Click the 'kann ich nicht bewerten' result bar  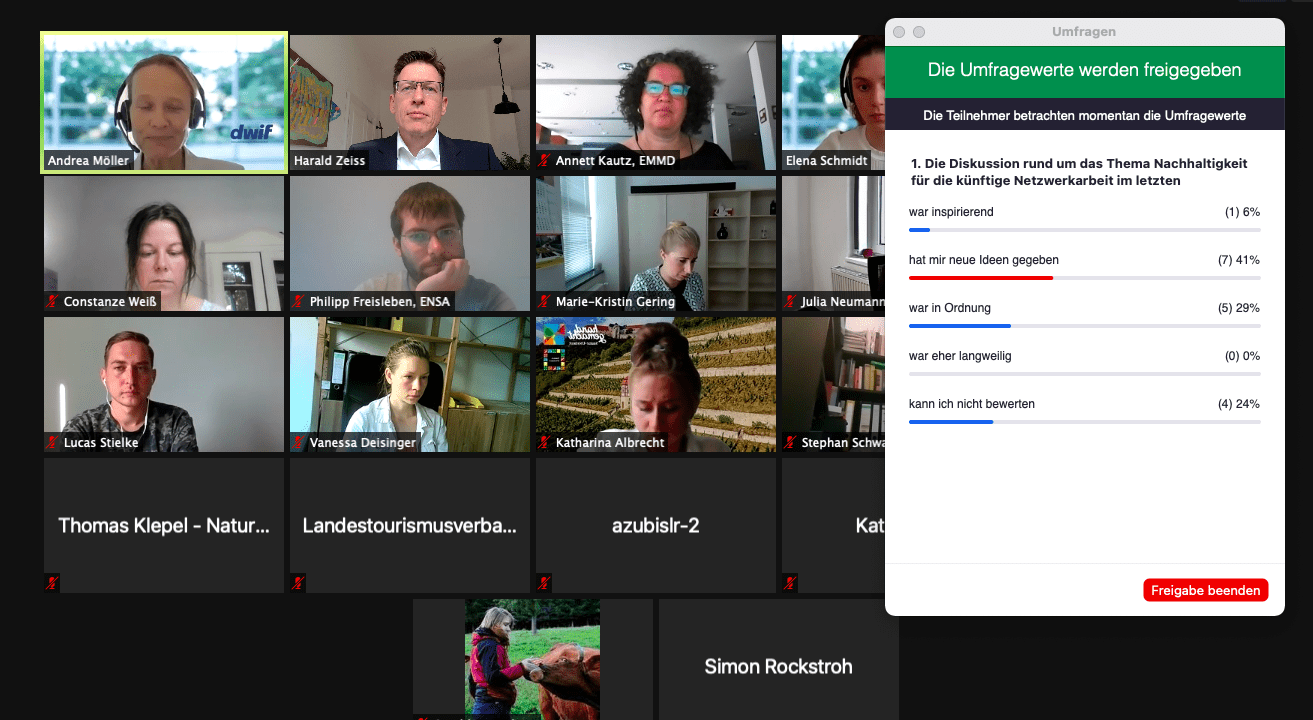point(1084,422)
